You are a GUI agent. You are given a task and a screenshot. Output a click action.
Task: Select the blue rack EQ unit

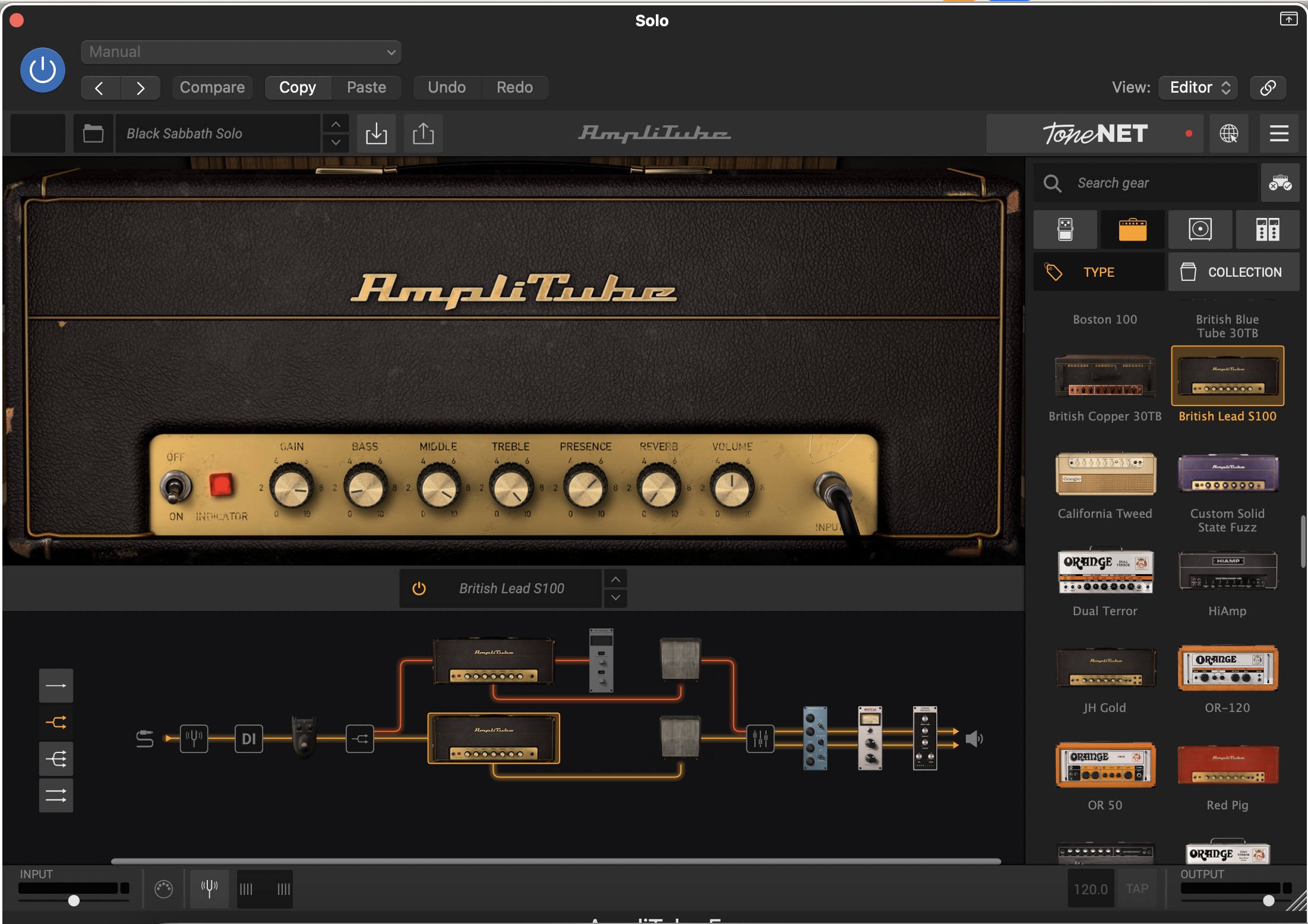coord(815,738)
